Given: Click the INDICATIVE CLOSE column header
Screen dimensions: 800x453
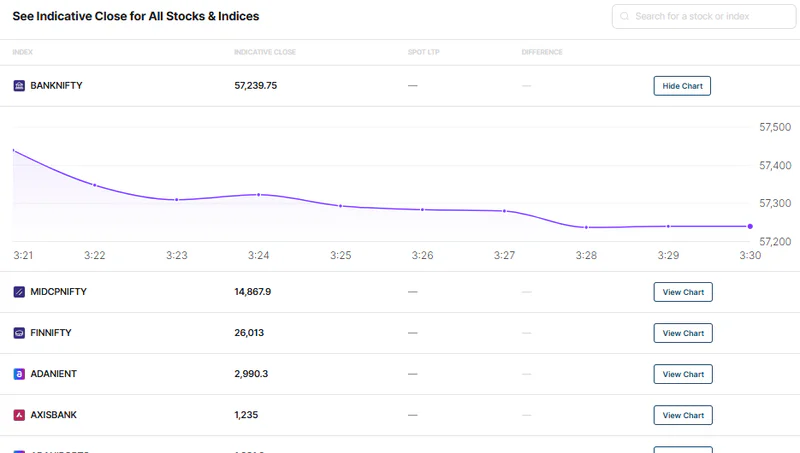Looking at the screenshot, I should [265, 52].
